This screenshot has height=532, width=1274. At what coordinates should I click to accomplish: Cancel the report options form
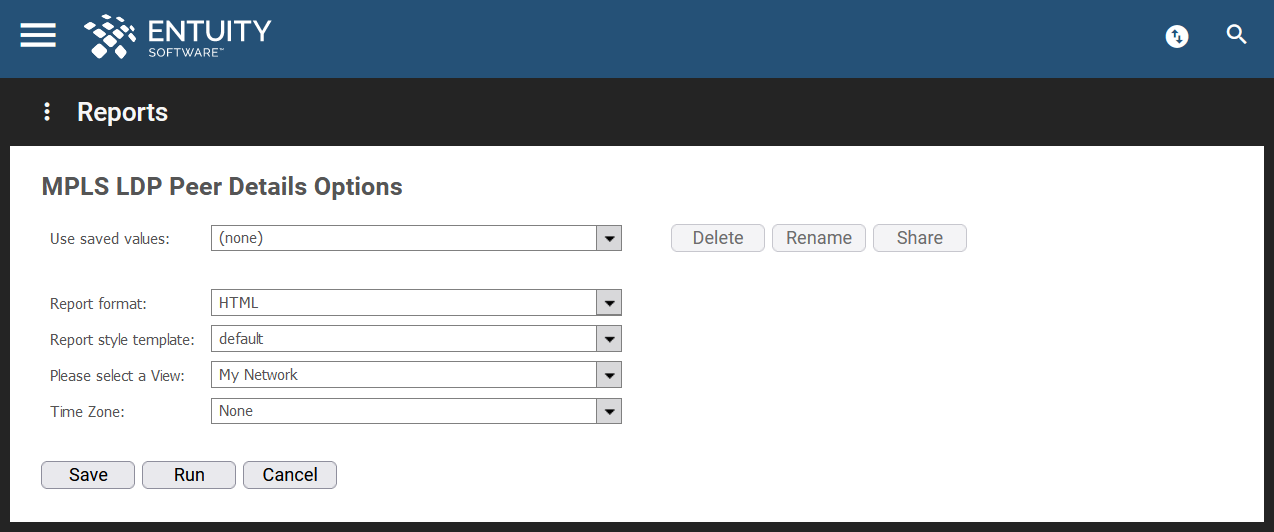[x=290, y=475]
